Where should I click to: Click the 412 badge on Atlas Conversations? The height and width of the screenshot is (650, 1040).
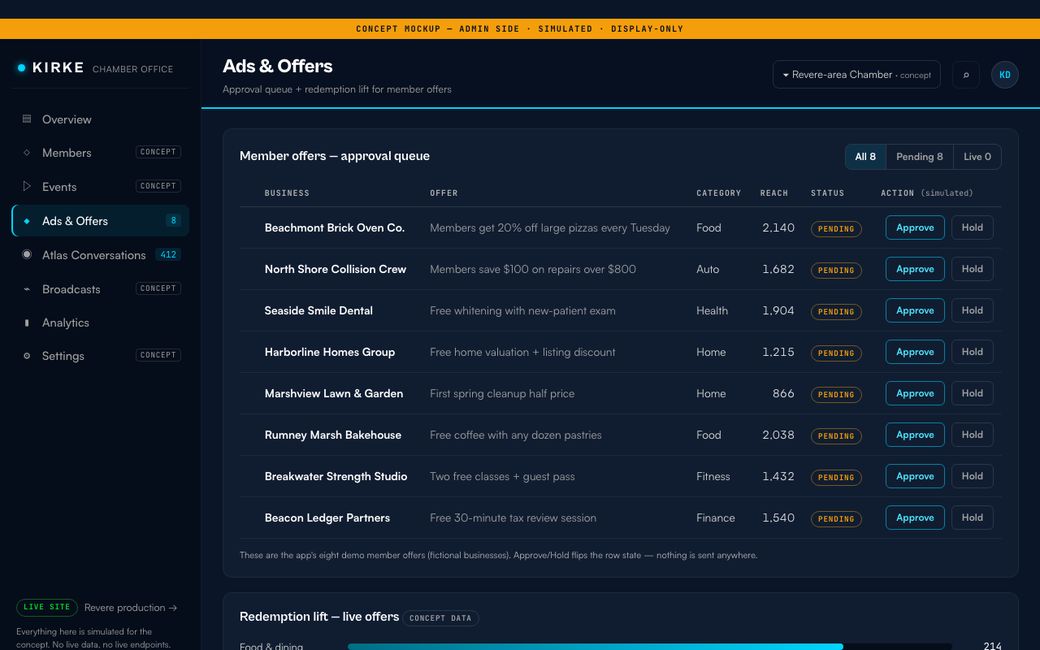168,255
